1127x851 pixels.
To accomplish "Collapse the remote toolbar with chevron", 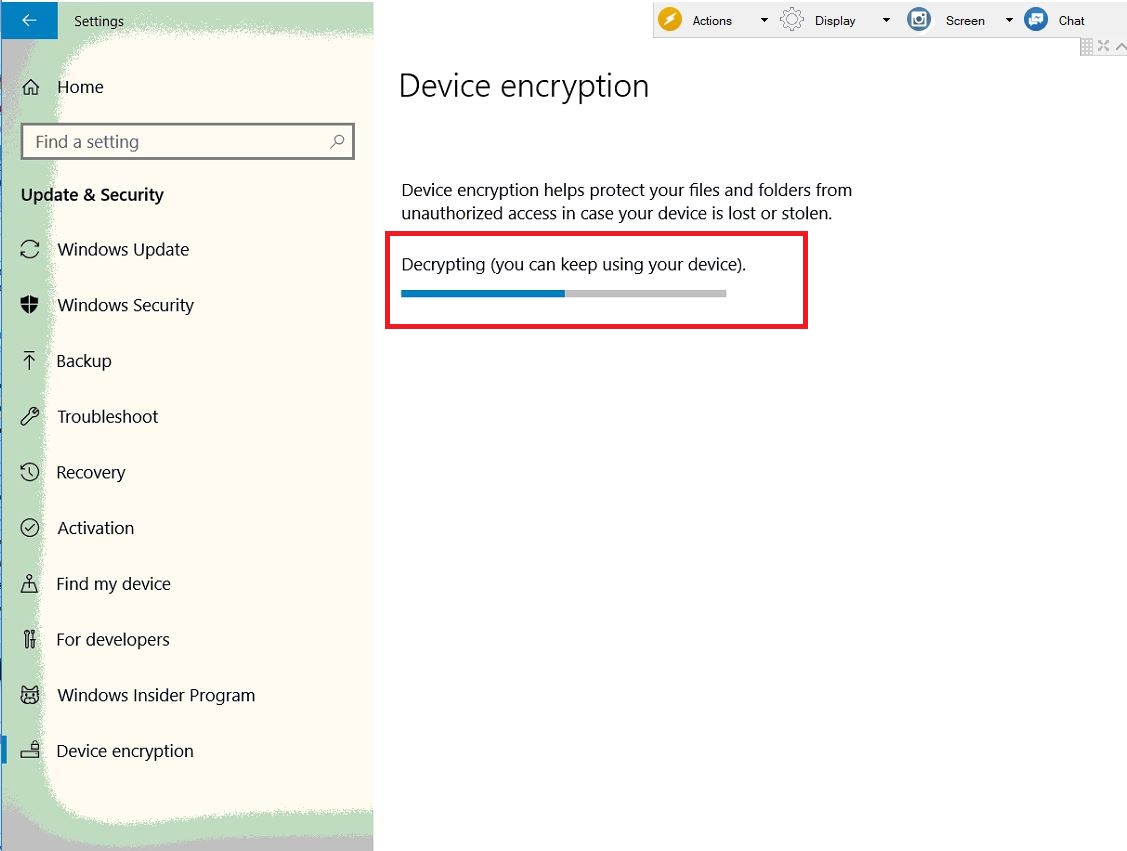I will pyautogui.click(x=1121, y=47).
